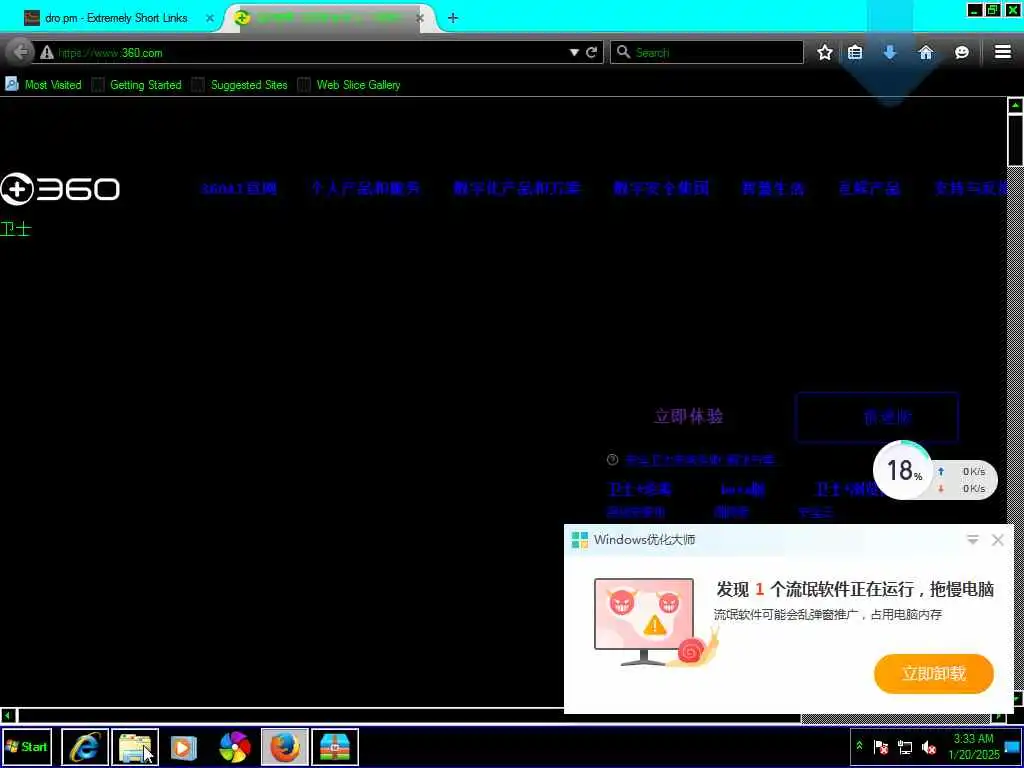Image resolution: width=1024 pixels, height=768 pixels.
Task: Open the Windows Start menu
Action: point(27,746)
